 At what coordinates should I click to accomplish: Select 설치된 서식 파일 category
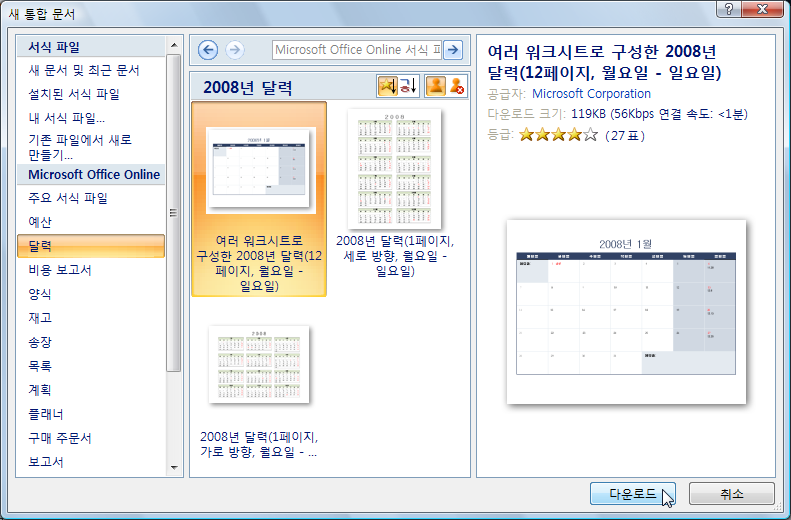(74, 94)
